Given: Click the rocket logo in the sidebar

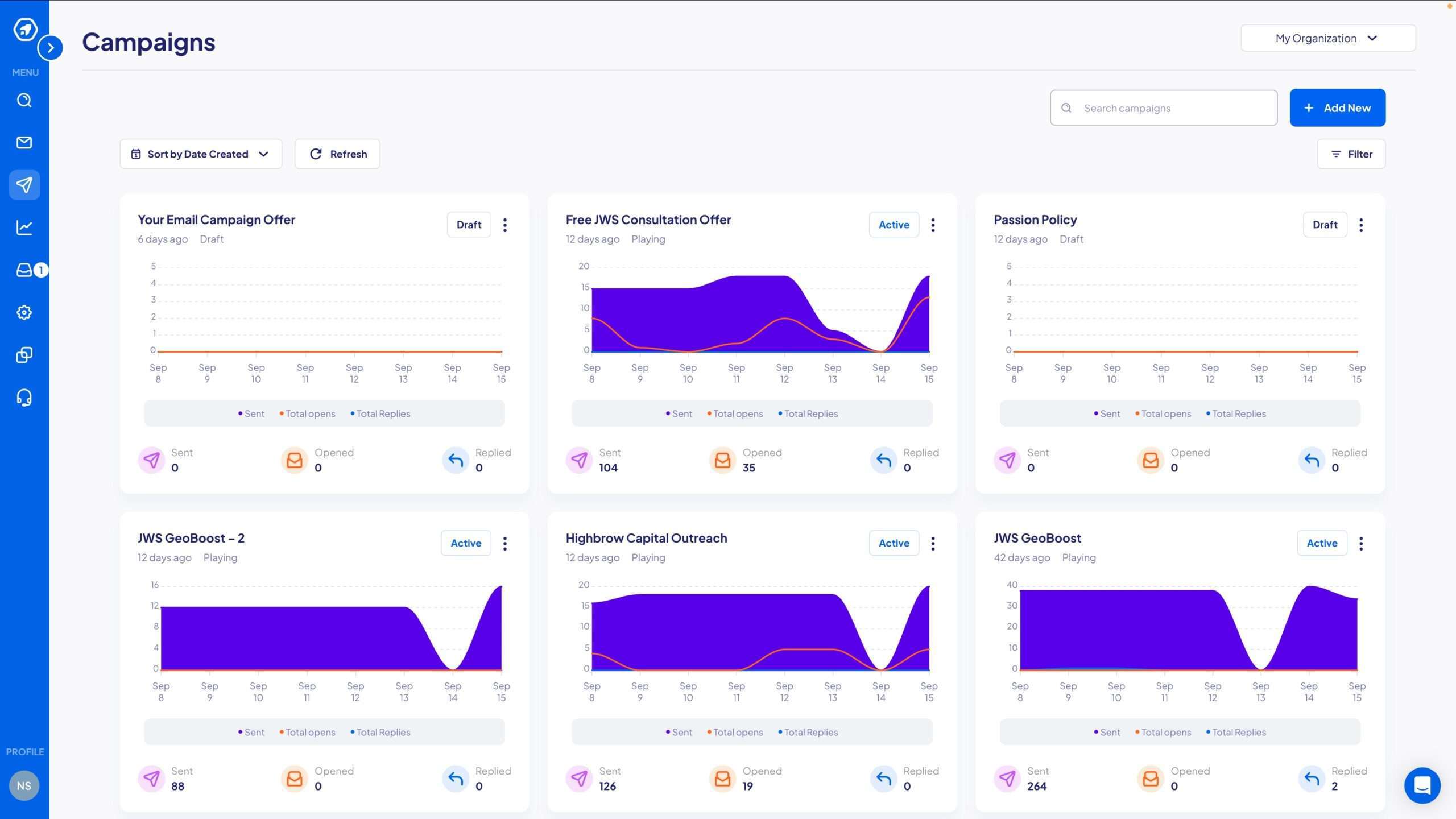Looking at the screenshot, I should pos(25,29).
